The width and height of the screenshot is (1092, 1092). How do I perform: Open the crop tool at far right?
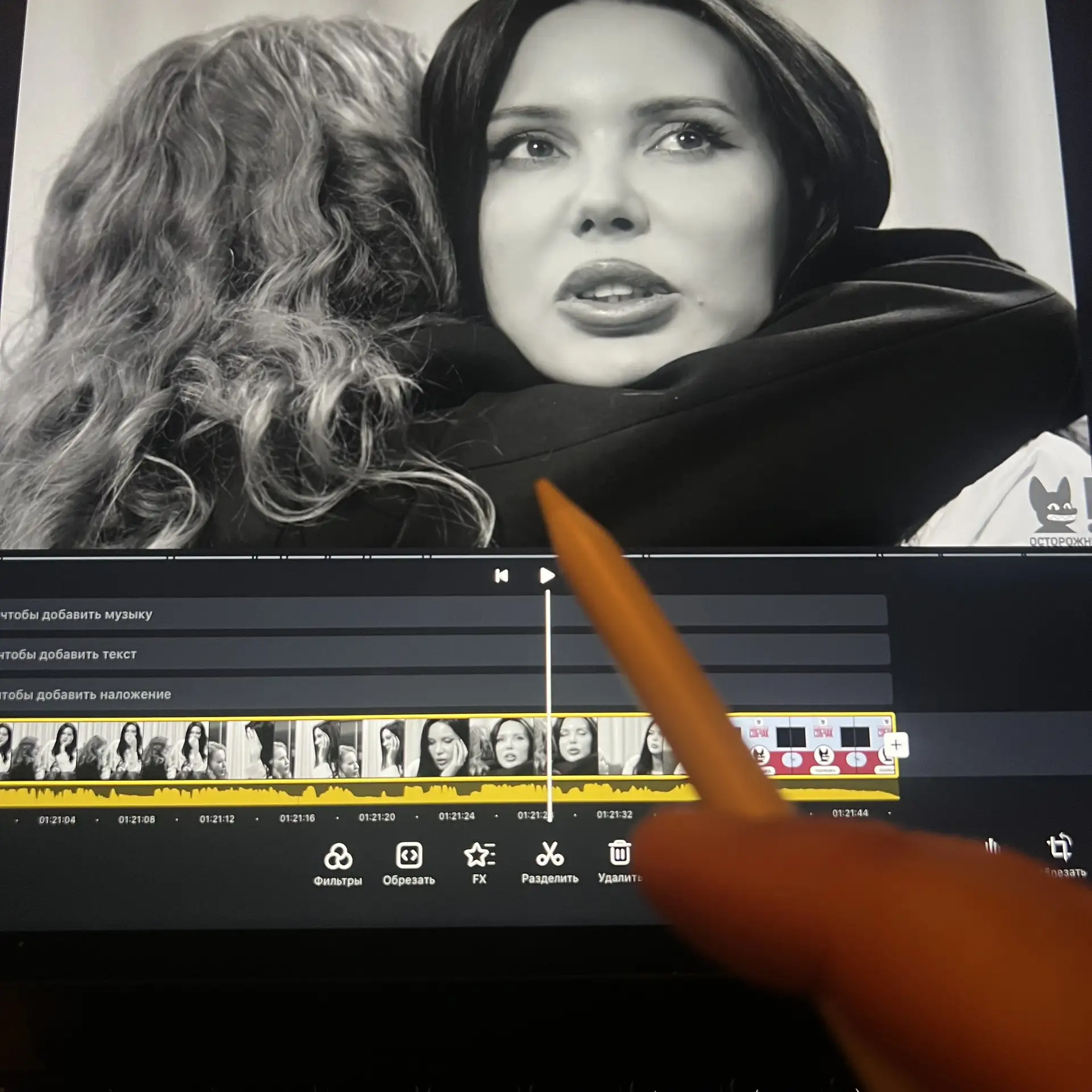pyautogui.click(x=1060, y=855)
